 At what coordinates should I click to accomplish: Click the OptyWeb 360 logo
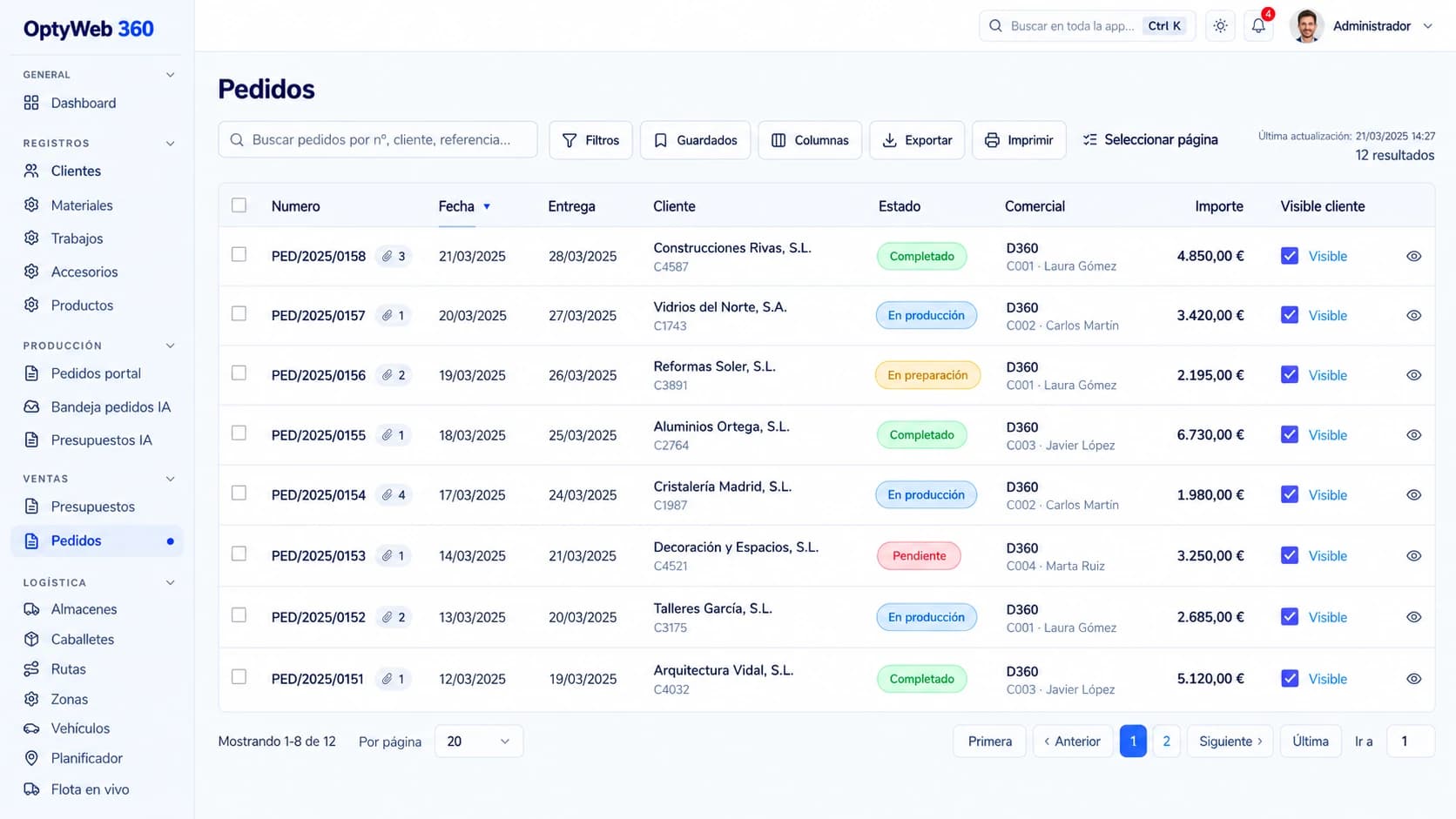pyautogui.click(x=89, y=29)
